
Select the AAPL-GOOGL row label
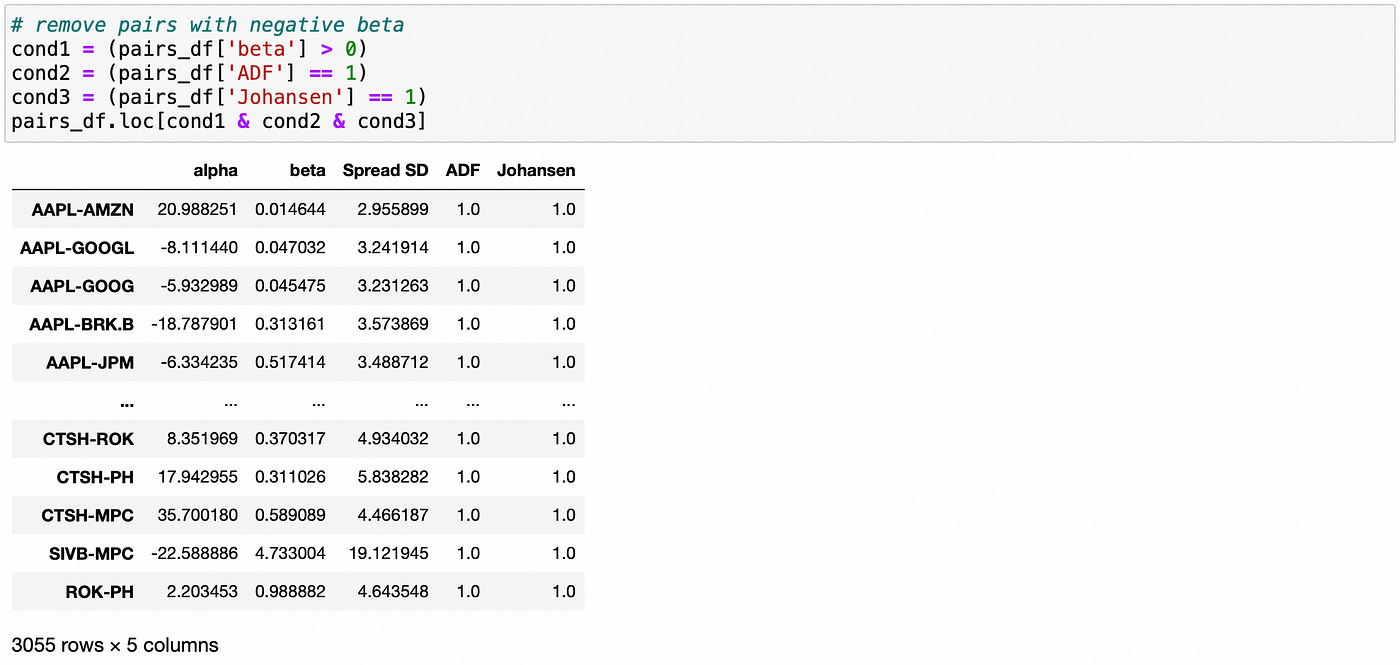(x=77, y=247)
